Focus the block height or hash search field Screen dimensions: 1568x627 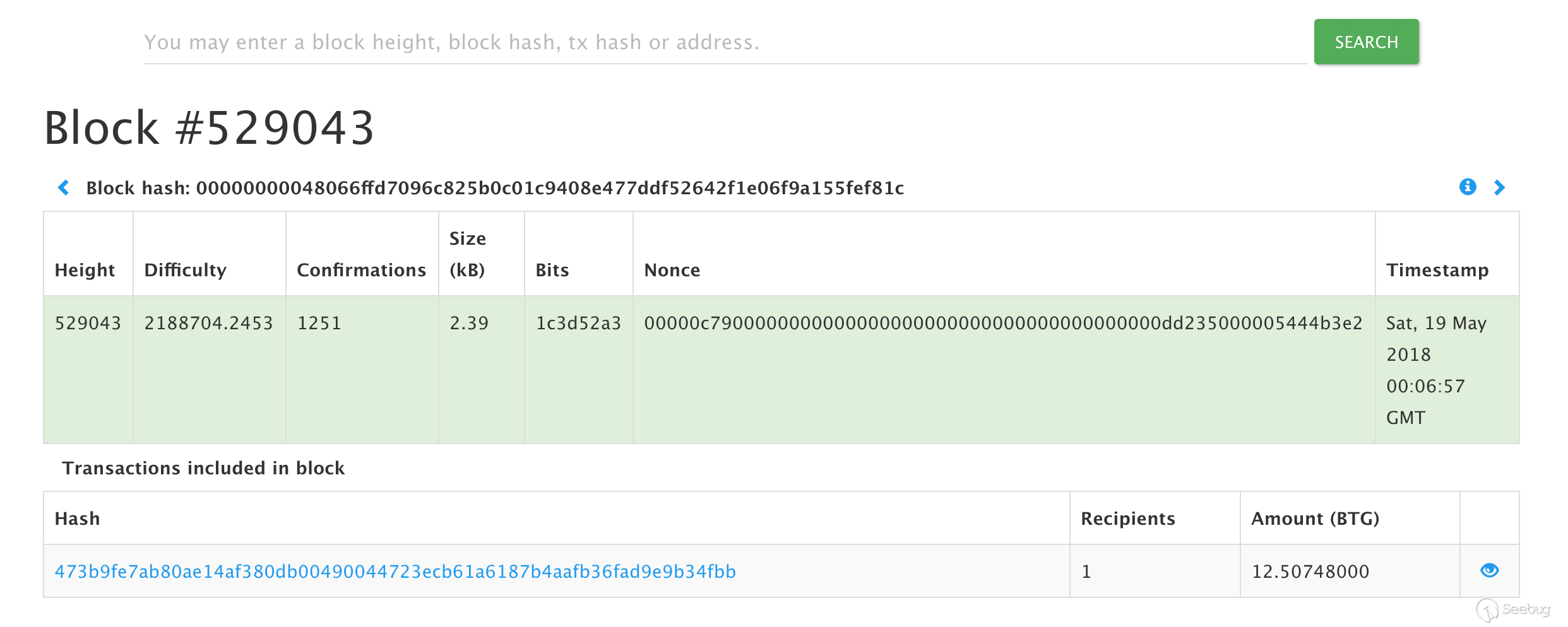[725, 42]
